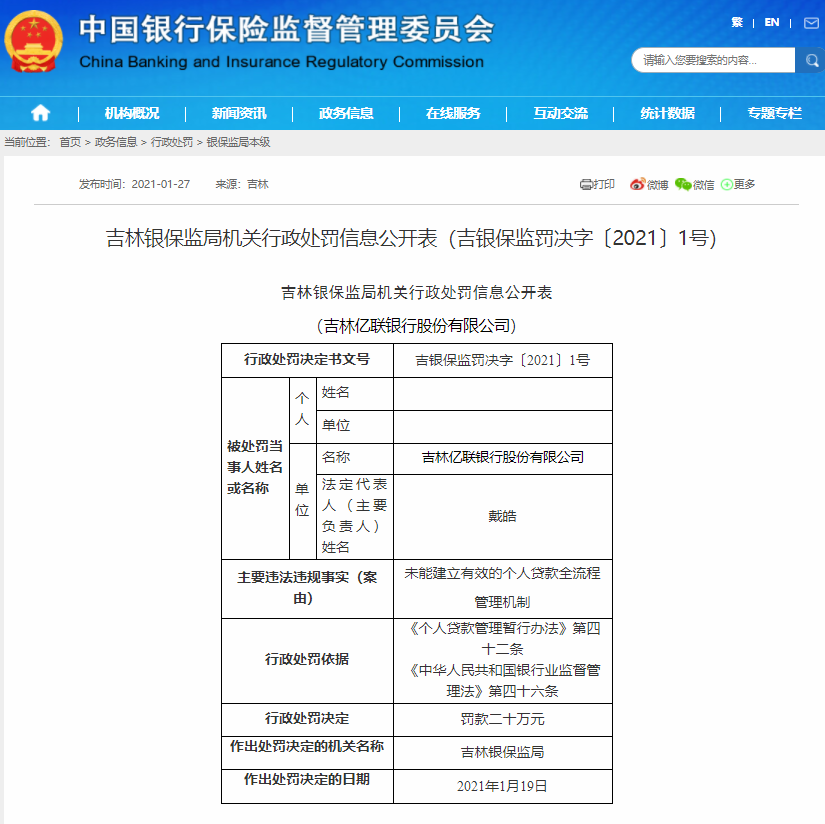Image resolution: width=825 pixels, height=824 pixels.
Task: Open the 统计数据 menu
Action: pyautogui.click(x=667, y=113)
